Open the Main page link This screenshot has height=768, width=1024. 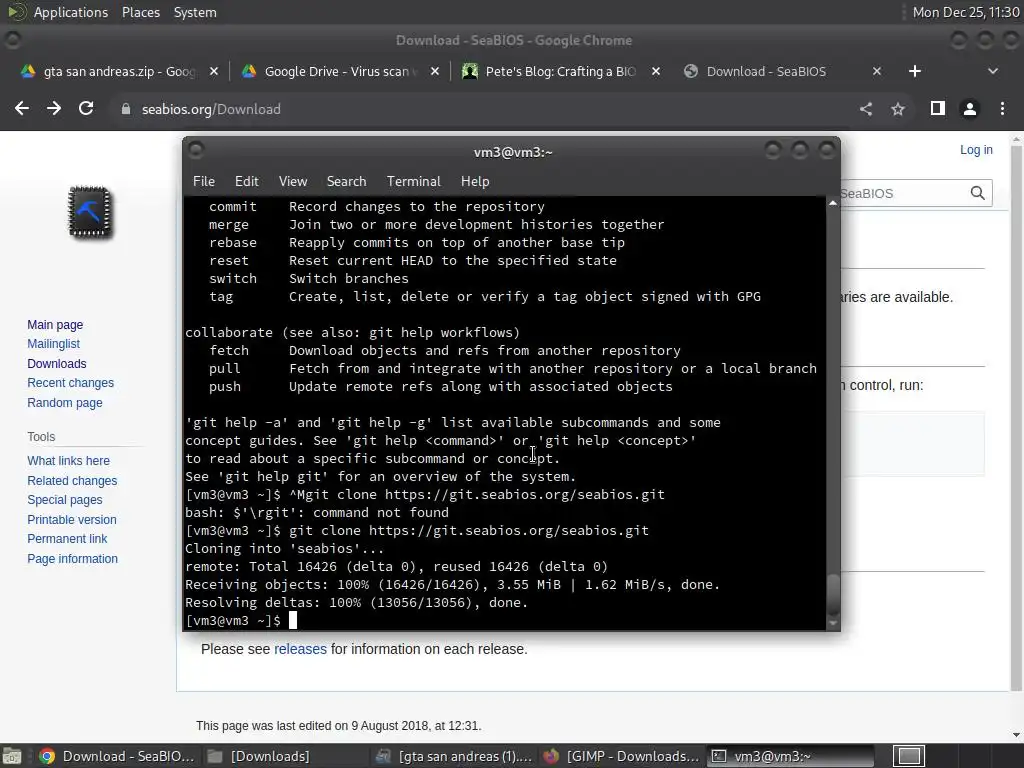(x=55, y=325)
